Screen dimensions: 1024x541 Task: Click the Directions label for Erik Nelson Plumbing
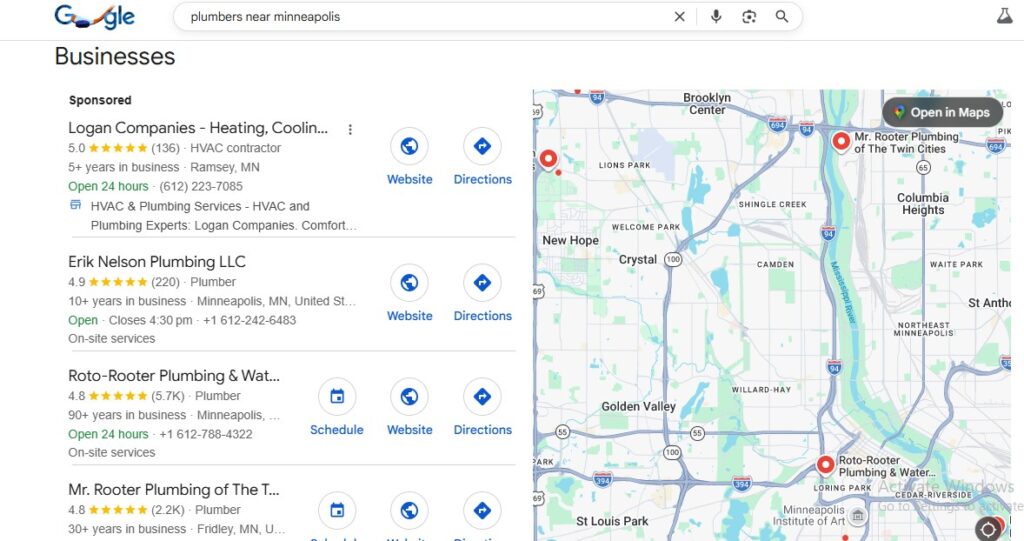tap(483, 316)
